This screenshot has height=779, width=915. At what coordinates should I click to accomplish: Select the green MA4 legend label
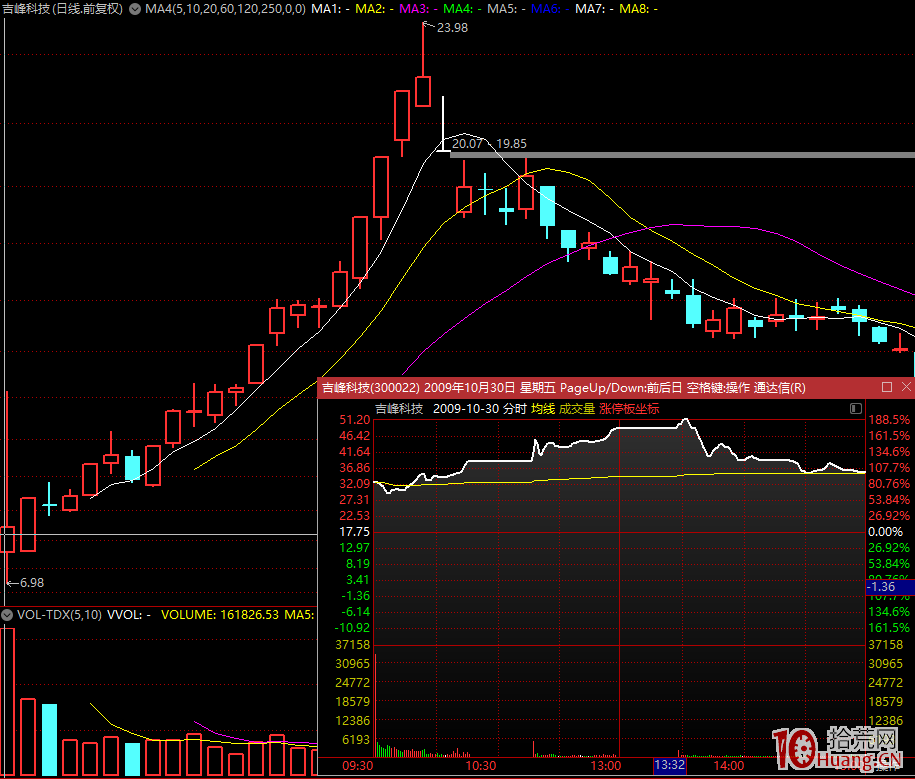[x=462, y=9]
